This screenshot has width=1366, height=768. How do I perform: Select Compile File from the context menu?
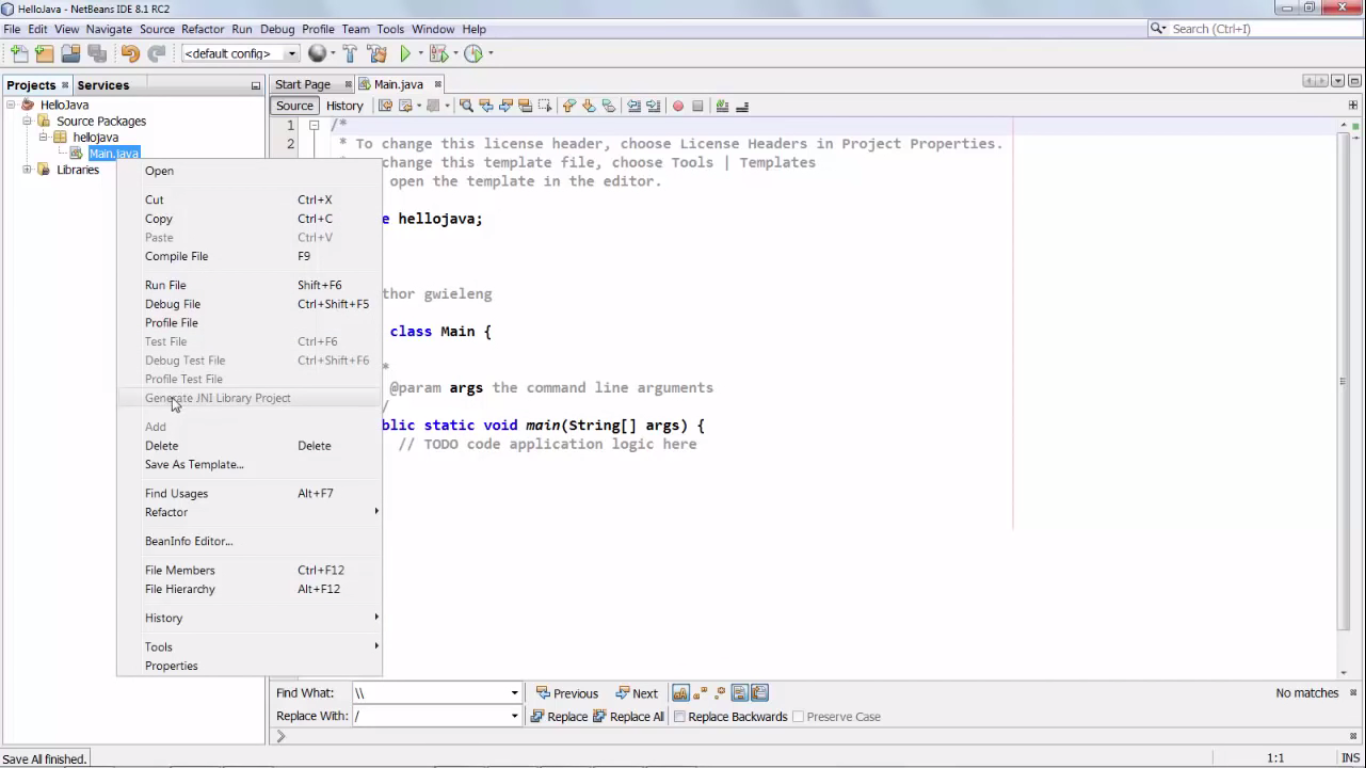[x=177, y=256]
